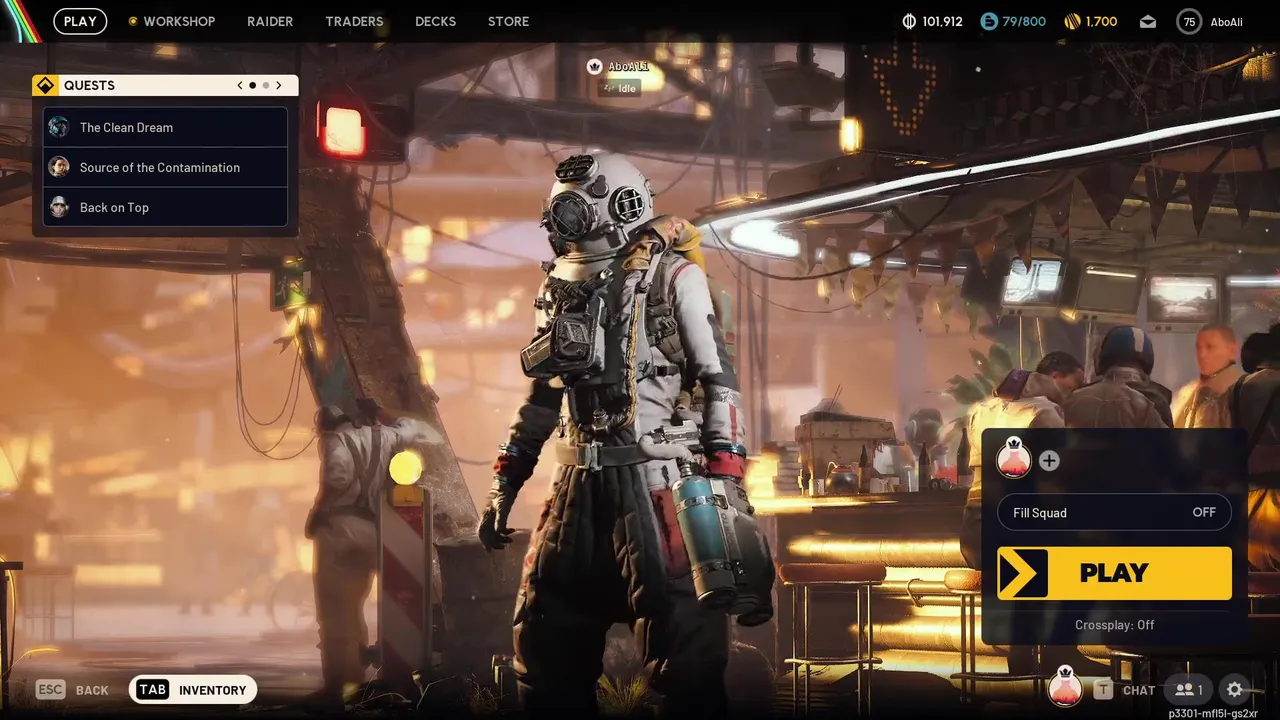
Task: Open the AboAli profile name
Action: [1226, 21]
